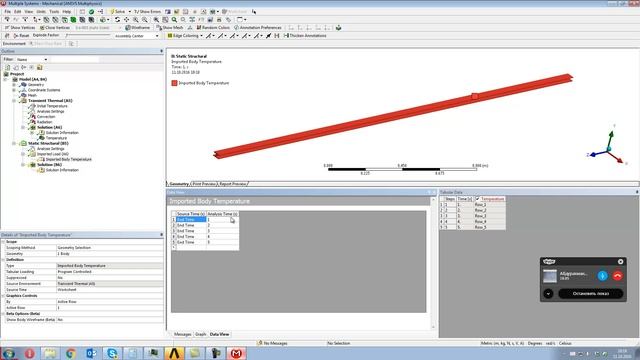Click the Skype end call red button
The image size is (640, 360).
point(617,276)
